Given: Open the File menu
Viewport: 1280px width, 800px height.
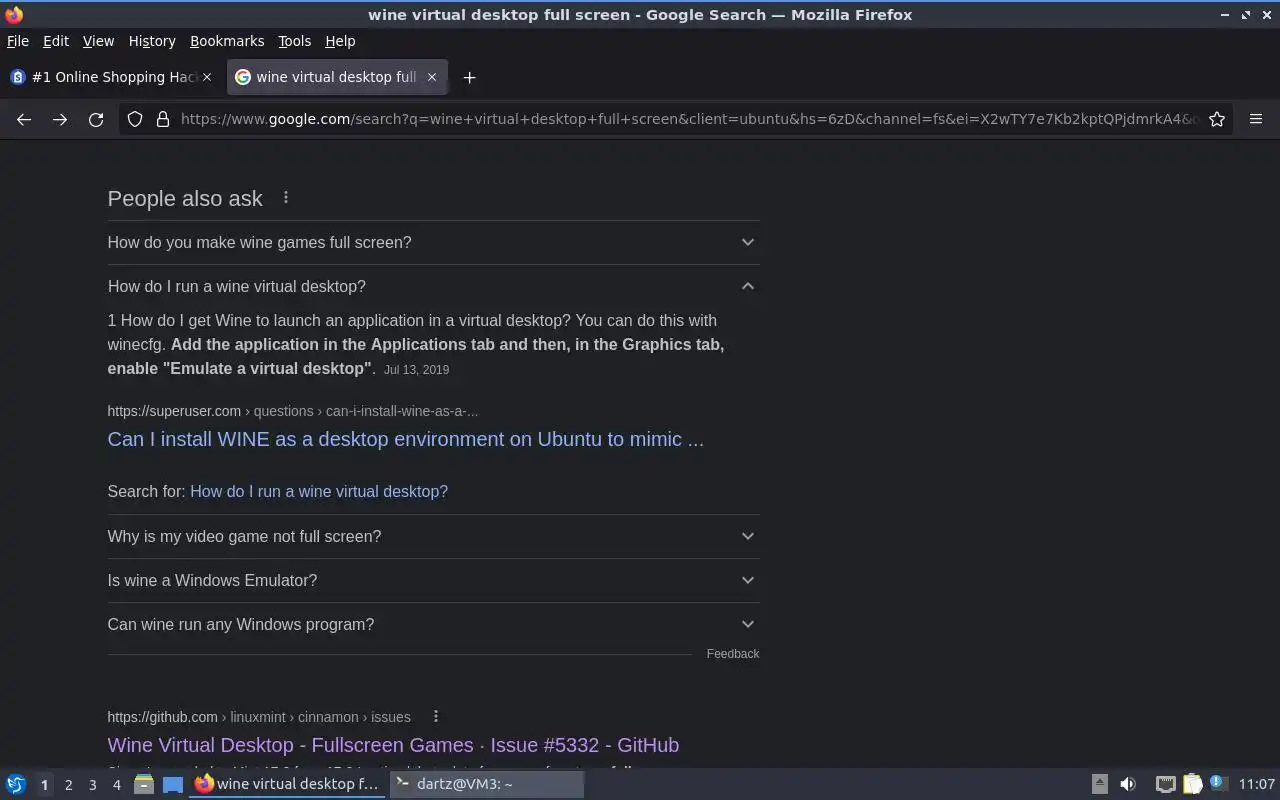Looking at the screenshot, I should click(x=18, y=41).
